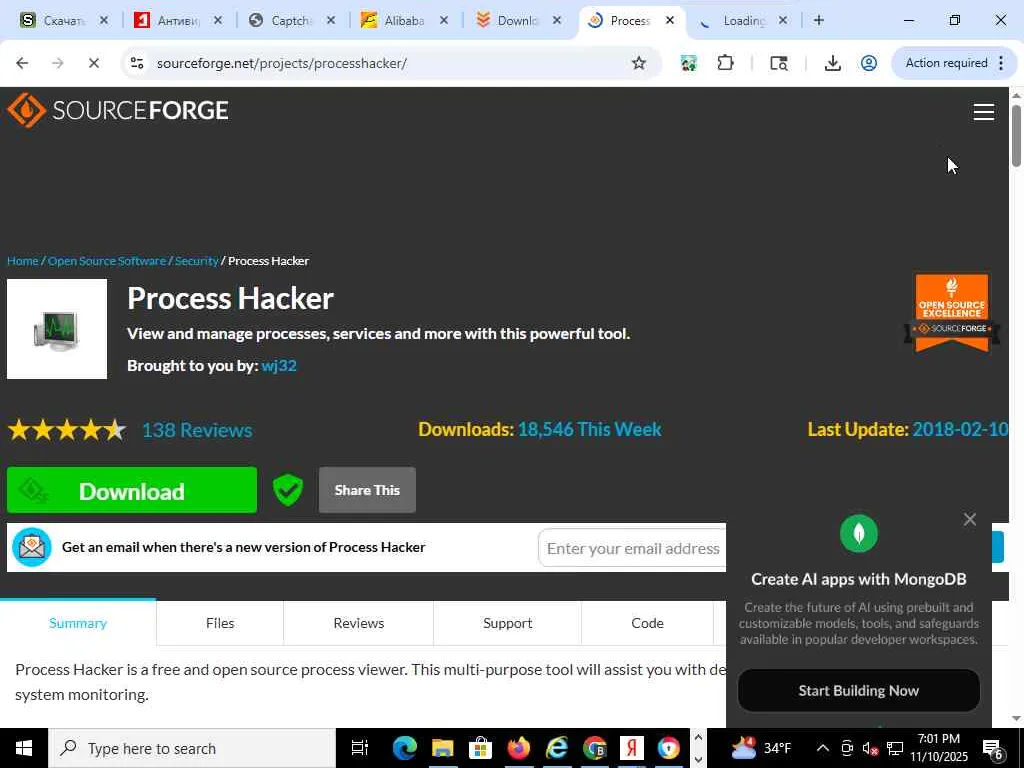Show hidden system tray icons
The image size is (1024, 768).
click(x=823, y=748)
